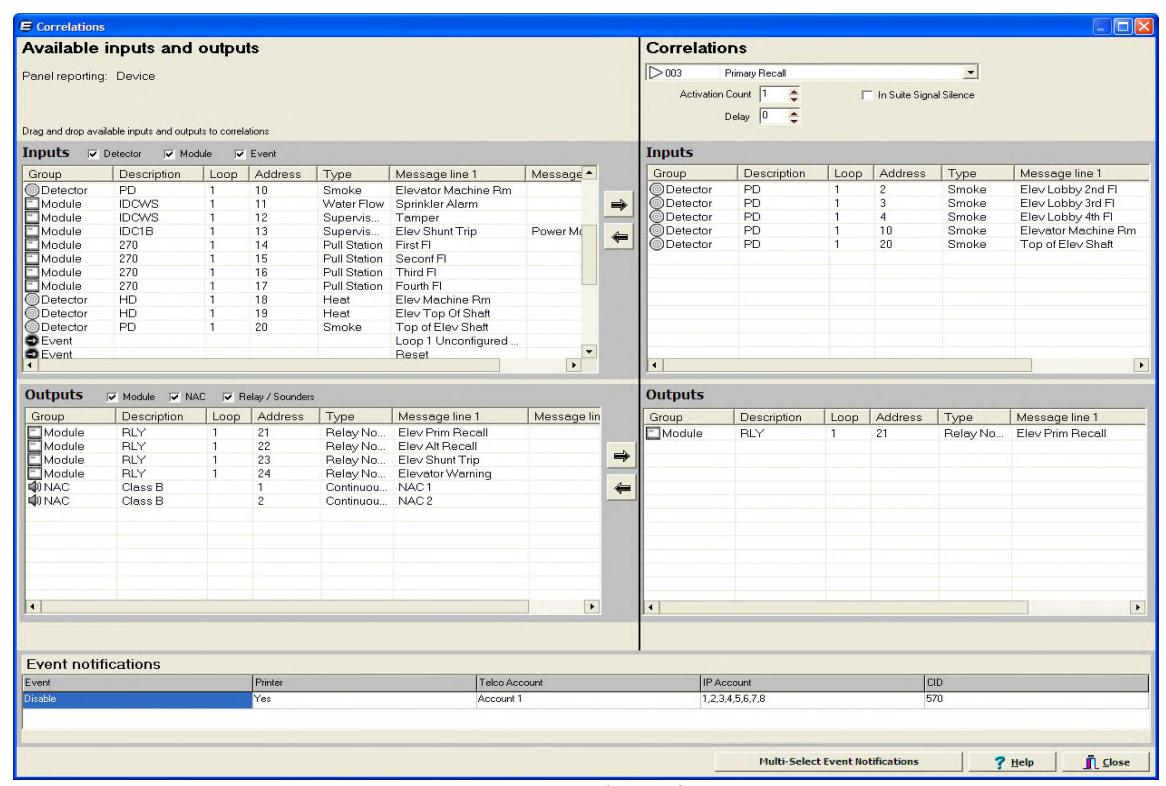The width and height of the screenshot is (1166, 786).
Task: Click the Delay input field
Action: (773, 116)
